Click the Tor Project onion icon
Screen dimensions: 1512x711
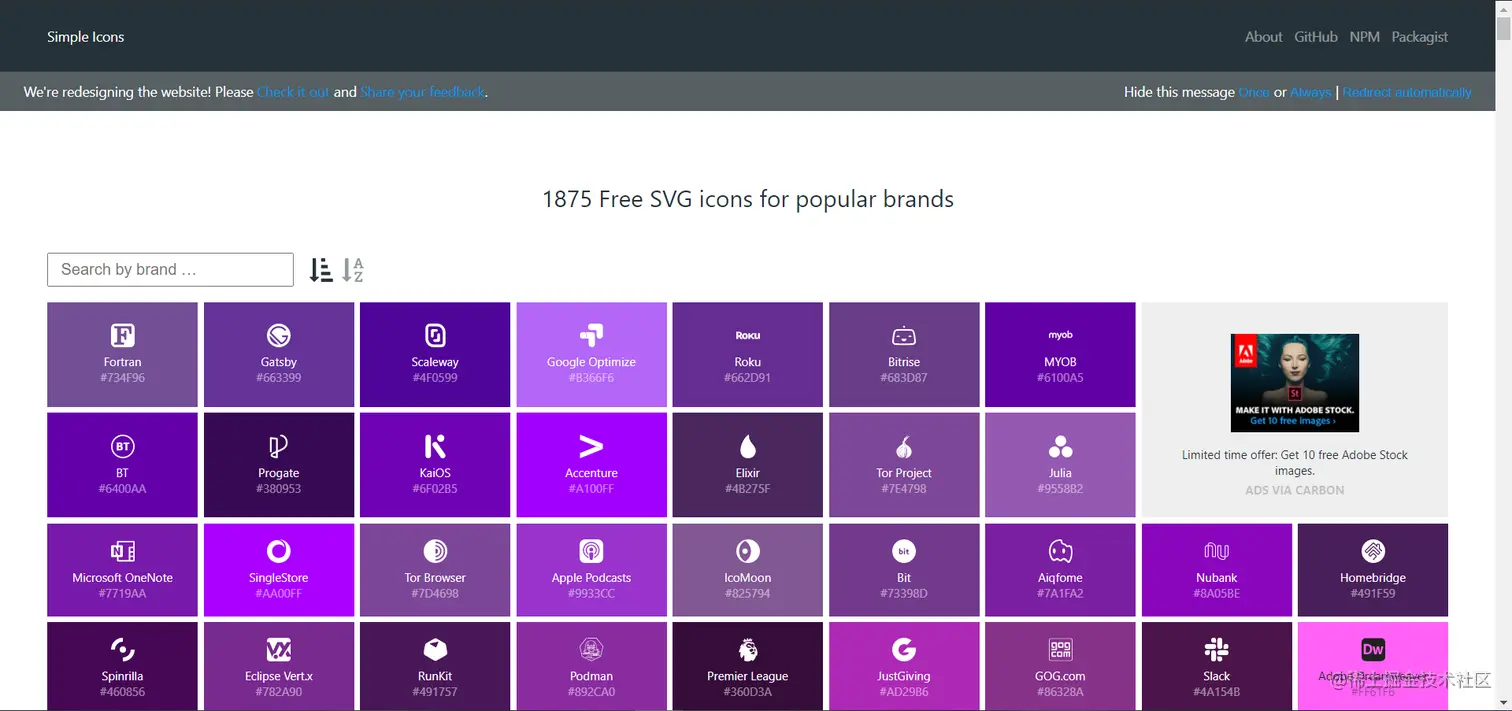click(x=904, y=446)
